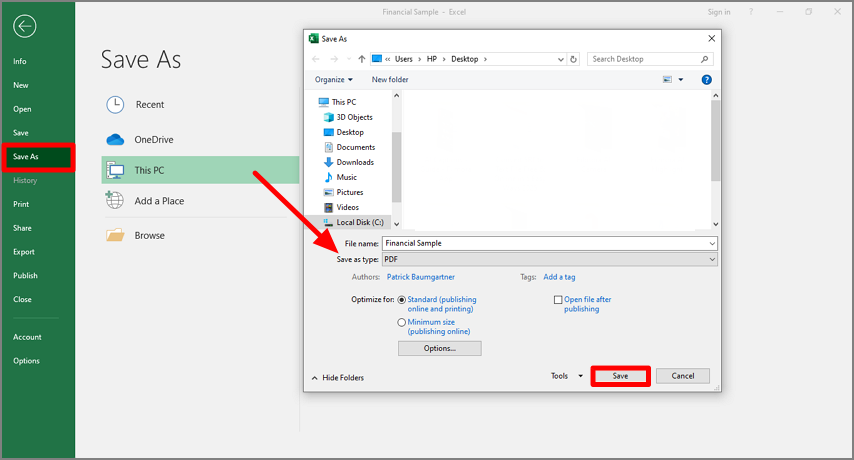This screenshot has width=854, height=460.
Task: Click the author Patrick Baumgartner
Action: point(420,277)
